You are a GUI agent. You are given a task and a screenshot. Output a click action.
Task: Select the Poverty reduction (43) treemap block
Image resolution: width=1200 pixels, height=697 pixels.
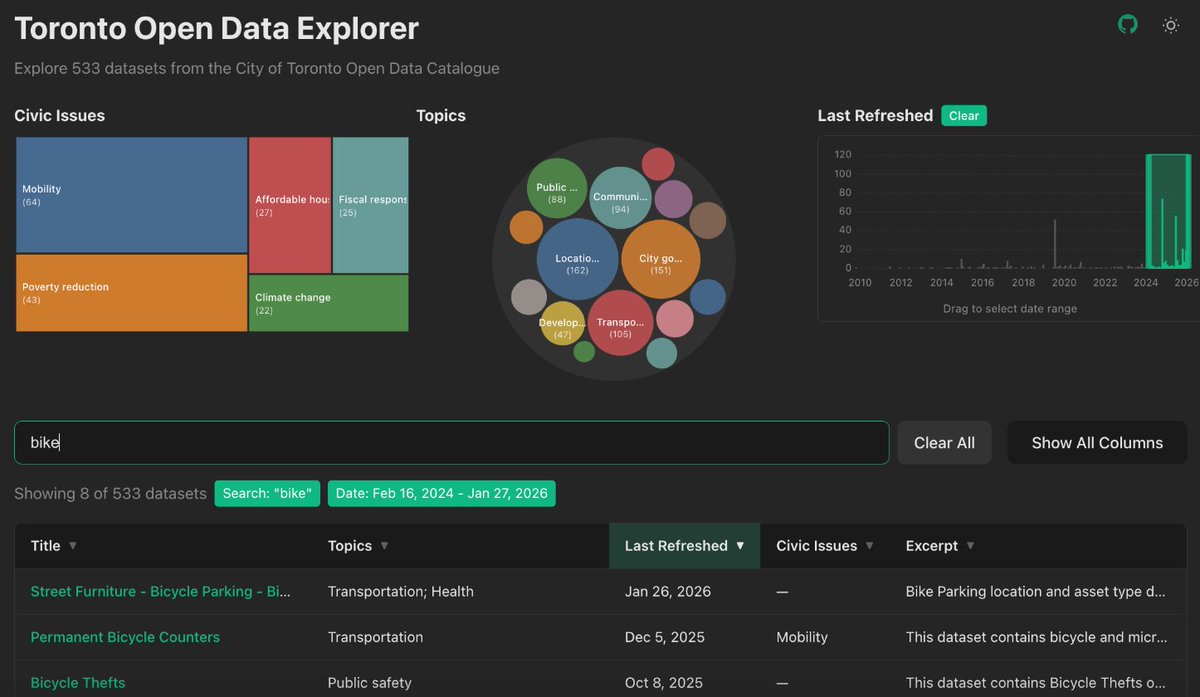tap(131, 293)
